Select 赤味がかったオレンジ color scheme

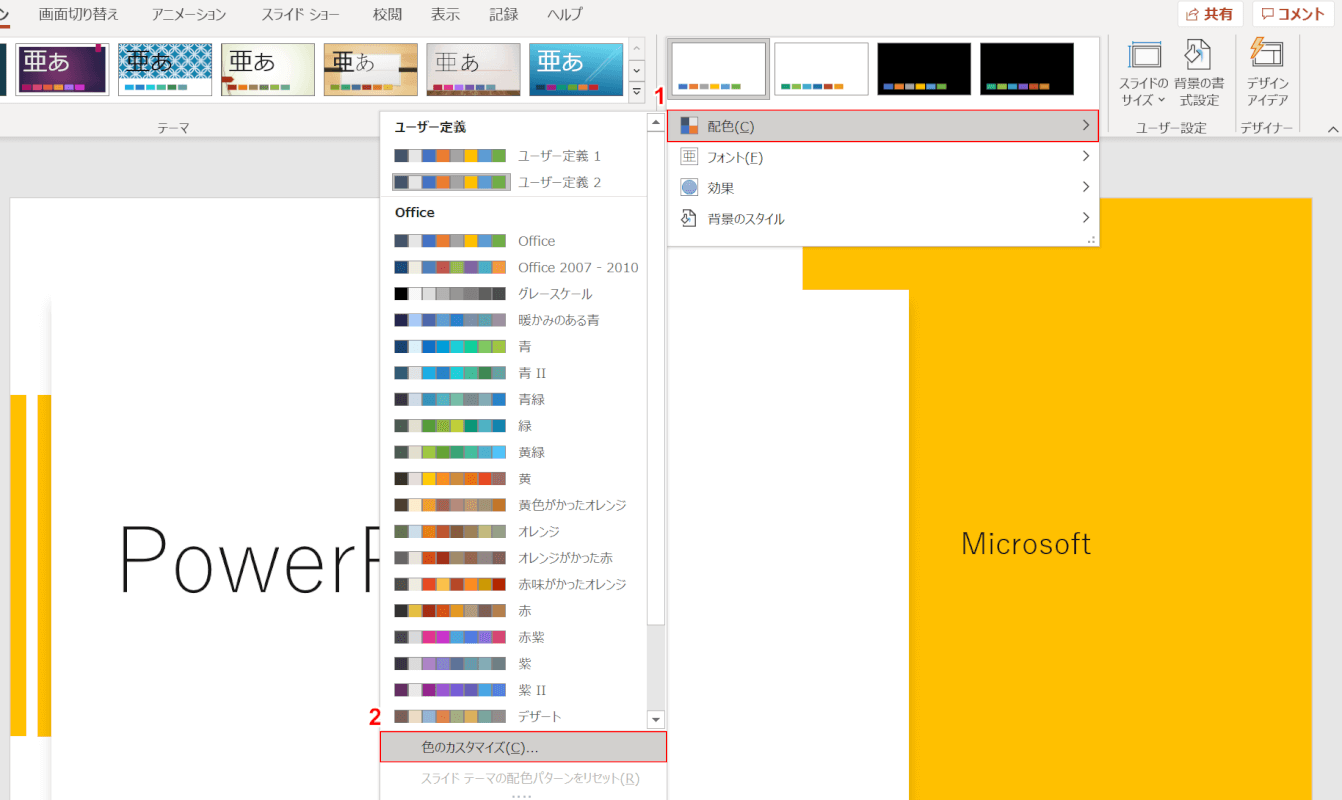pyautogui.click(x=514, y=584)
